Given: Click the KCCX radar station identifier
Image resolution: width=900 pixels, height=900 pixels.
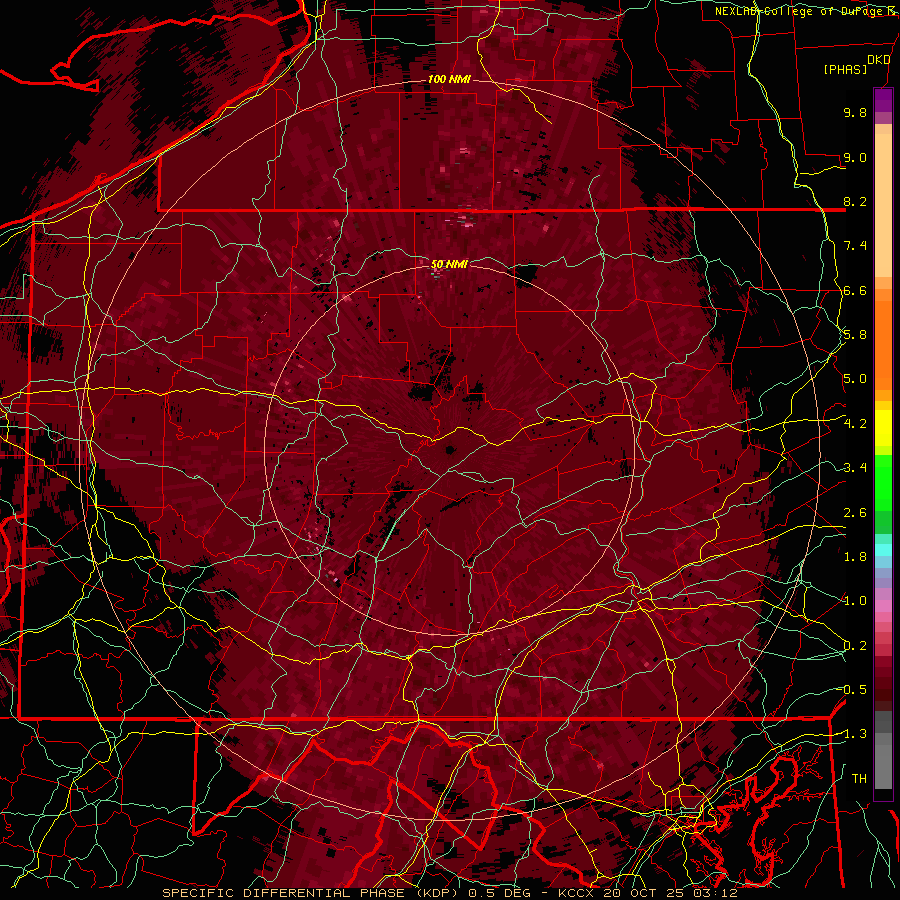Looking at the screenshot, I should (575, 893).
